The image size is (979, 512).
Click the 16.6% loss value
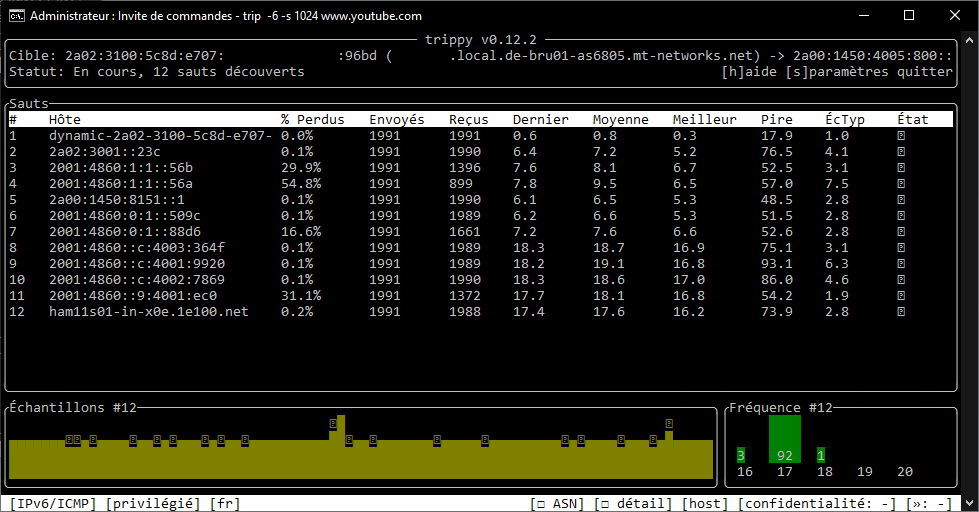coord(301,232)
